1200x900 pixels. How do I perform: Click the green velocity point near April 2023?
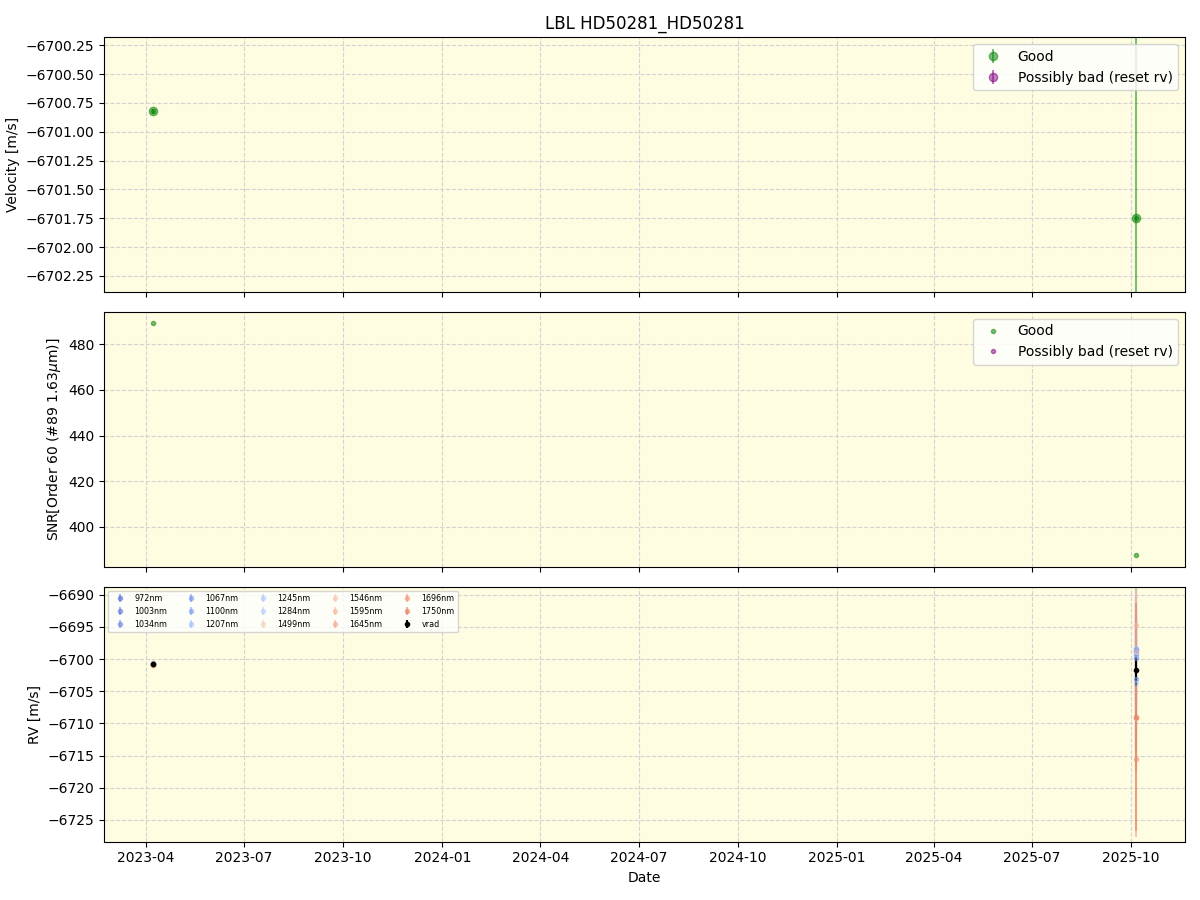click(x=153, y=111)
